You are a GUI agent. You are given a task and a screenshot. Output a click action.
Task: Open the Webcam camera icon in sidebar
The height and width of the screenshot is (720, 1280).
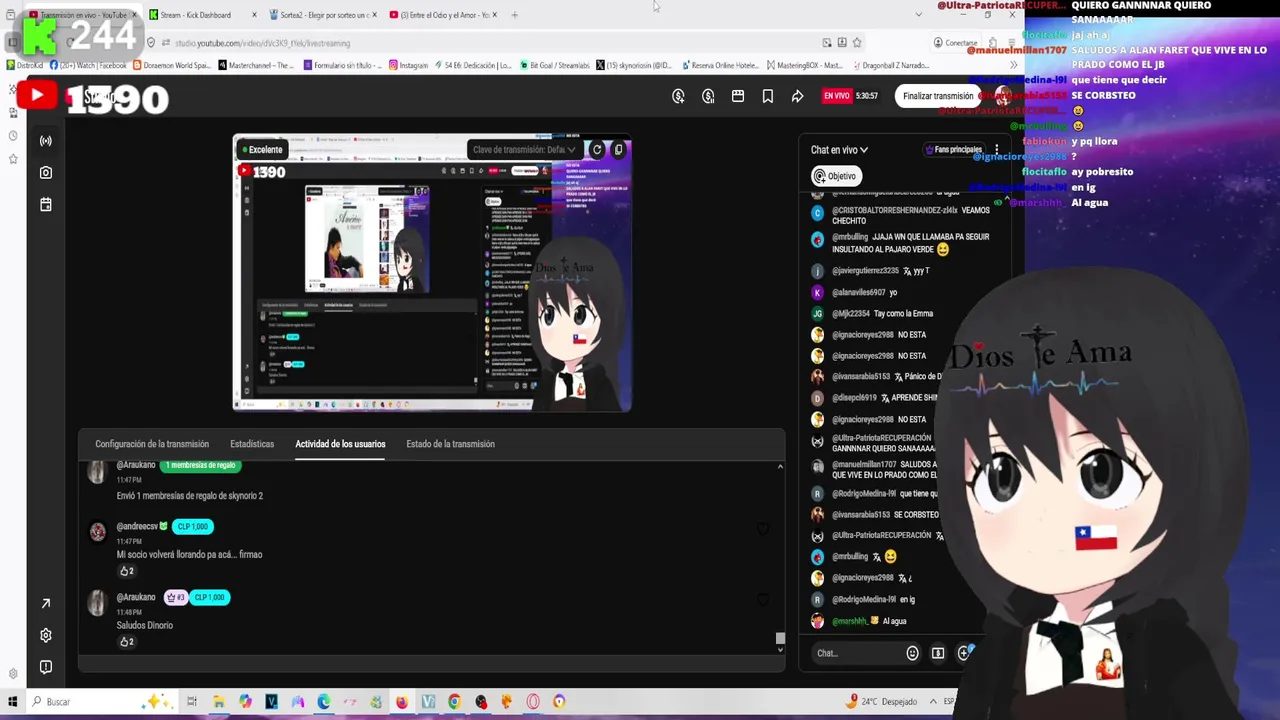(x=45, y=173)
